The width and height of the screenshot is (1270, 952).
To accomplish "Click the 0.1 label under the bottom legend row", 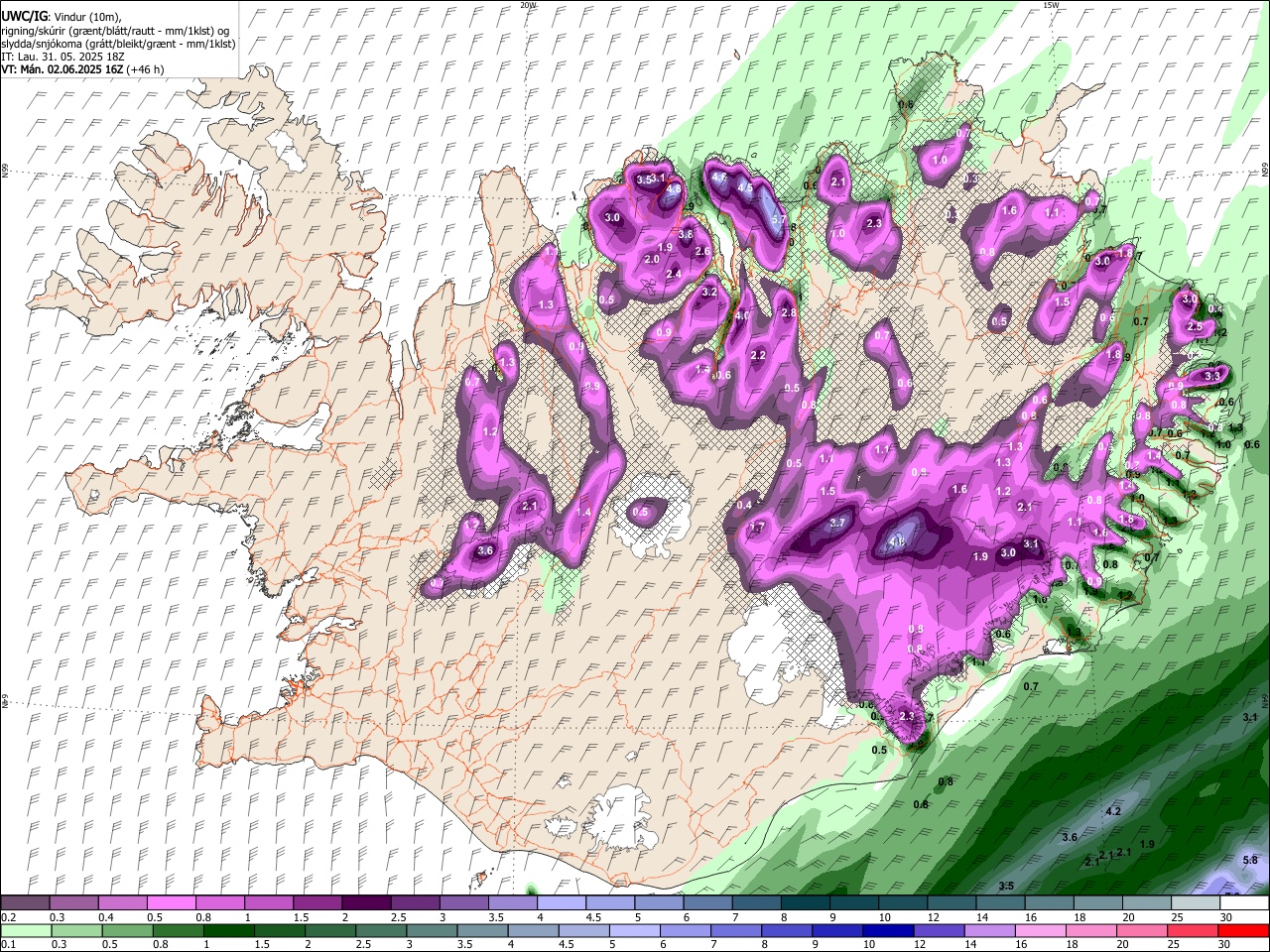I will pyautogui.click(x=8, y=944).
